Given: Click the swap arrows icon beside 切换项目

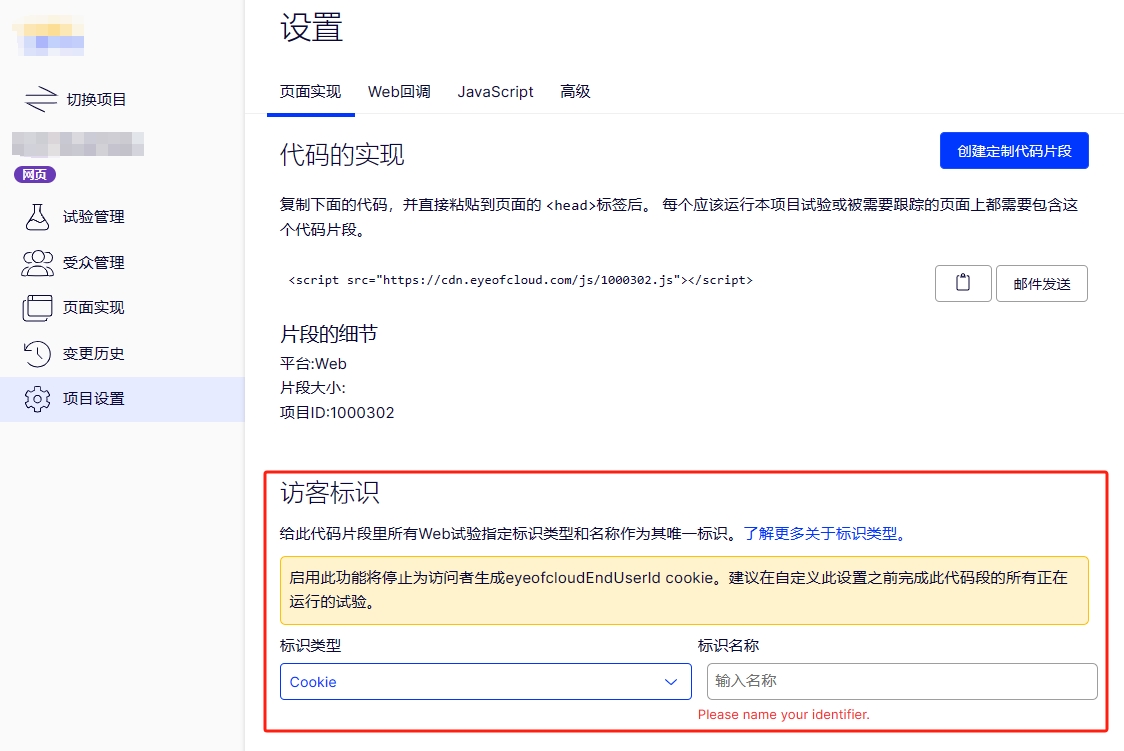Looking at the screenshot, I should (x=41, y=99).
